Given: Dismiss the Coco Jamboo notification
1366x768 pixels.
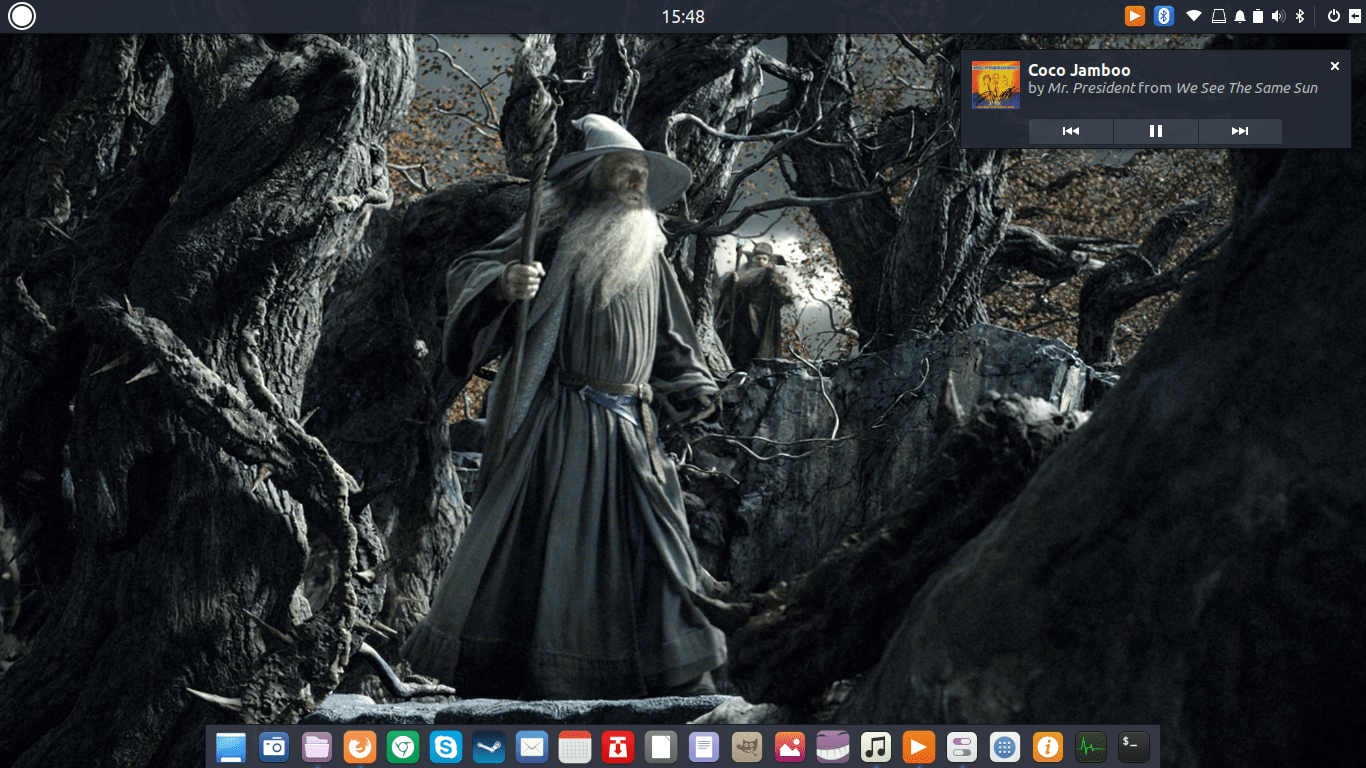Looking at the screenshot, I should click(1334, 66).
